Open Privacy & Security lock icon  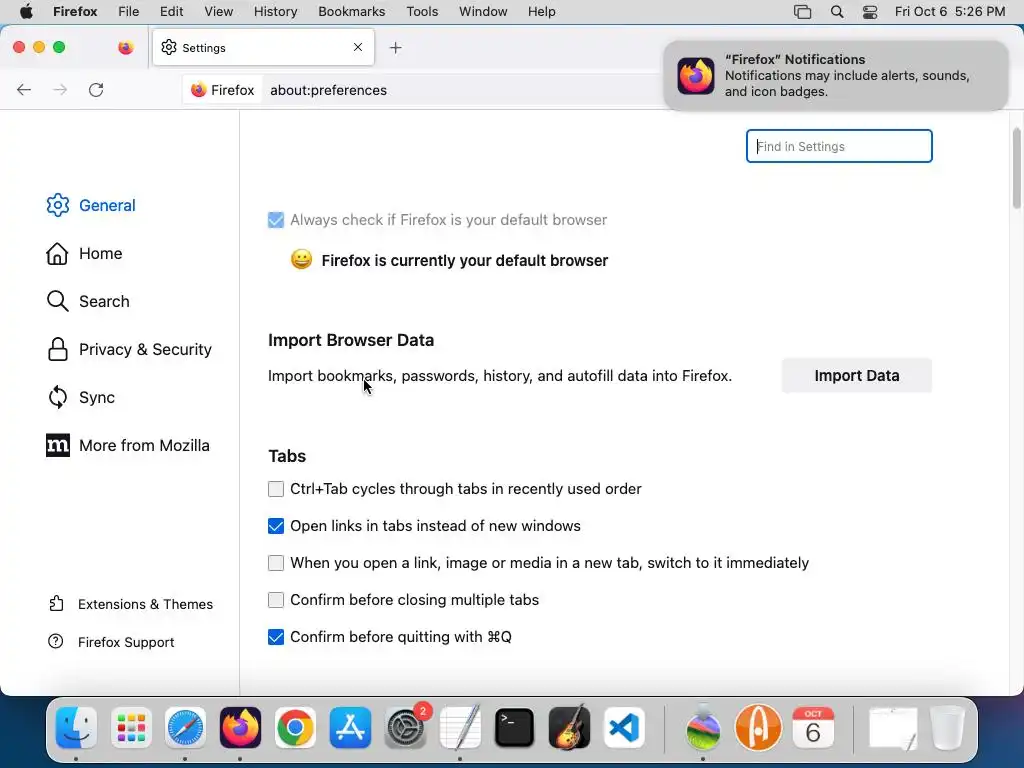point(57,349)
